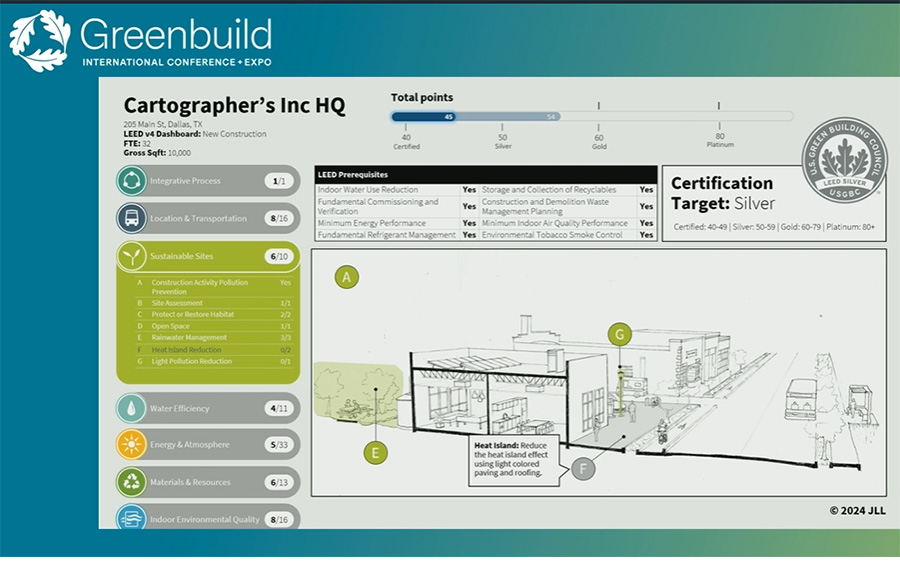The height and width of the screenshot is (565, 900).
Task: Click the Total points progress bar
Action: [x=590, y=116]
